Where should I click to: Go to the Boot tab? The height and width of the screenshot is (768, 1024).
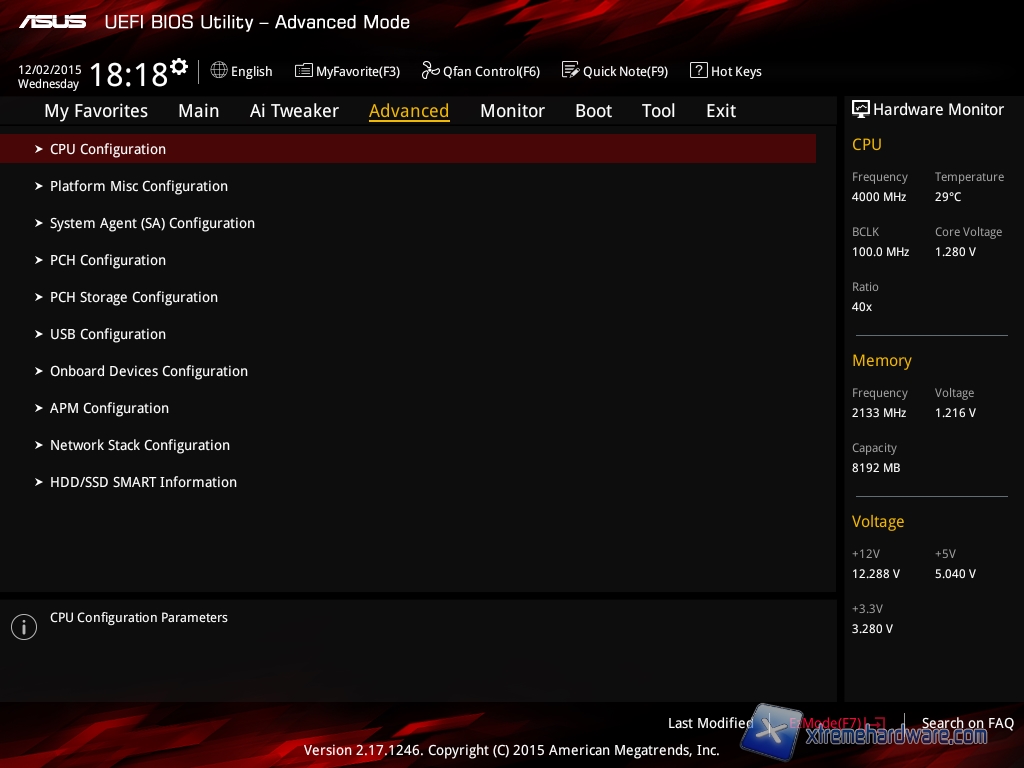[x=593, y=111]
